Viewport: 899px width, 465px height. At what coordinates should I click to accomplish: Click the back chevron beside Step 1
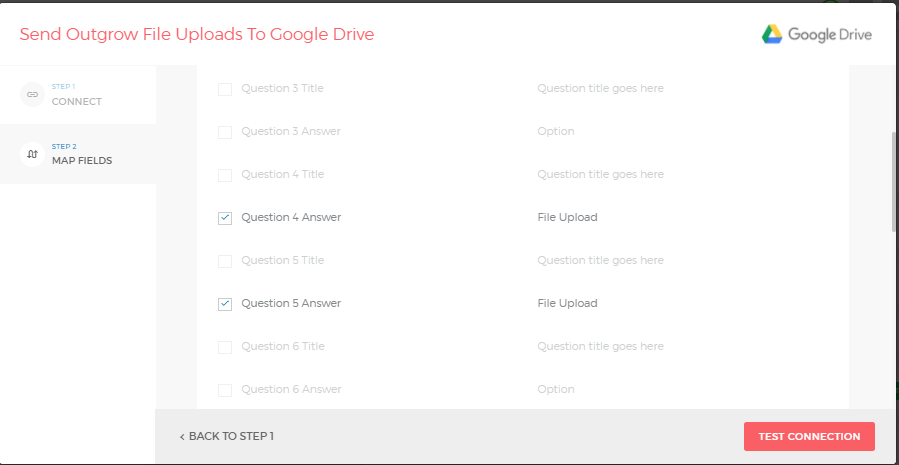point(182,437)
